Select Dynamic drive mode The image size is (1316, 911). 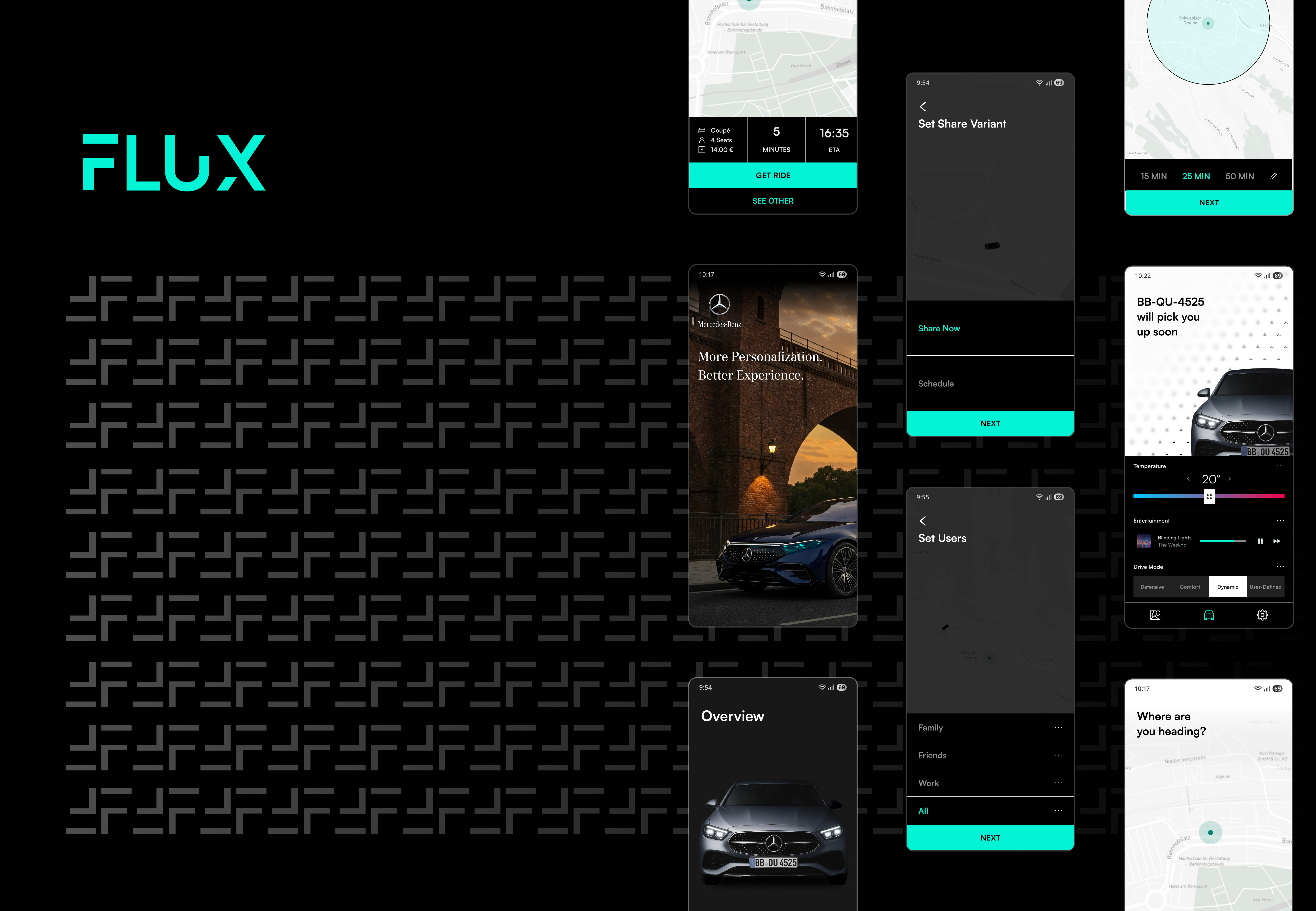click(1228, 587)
